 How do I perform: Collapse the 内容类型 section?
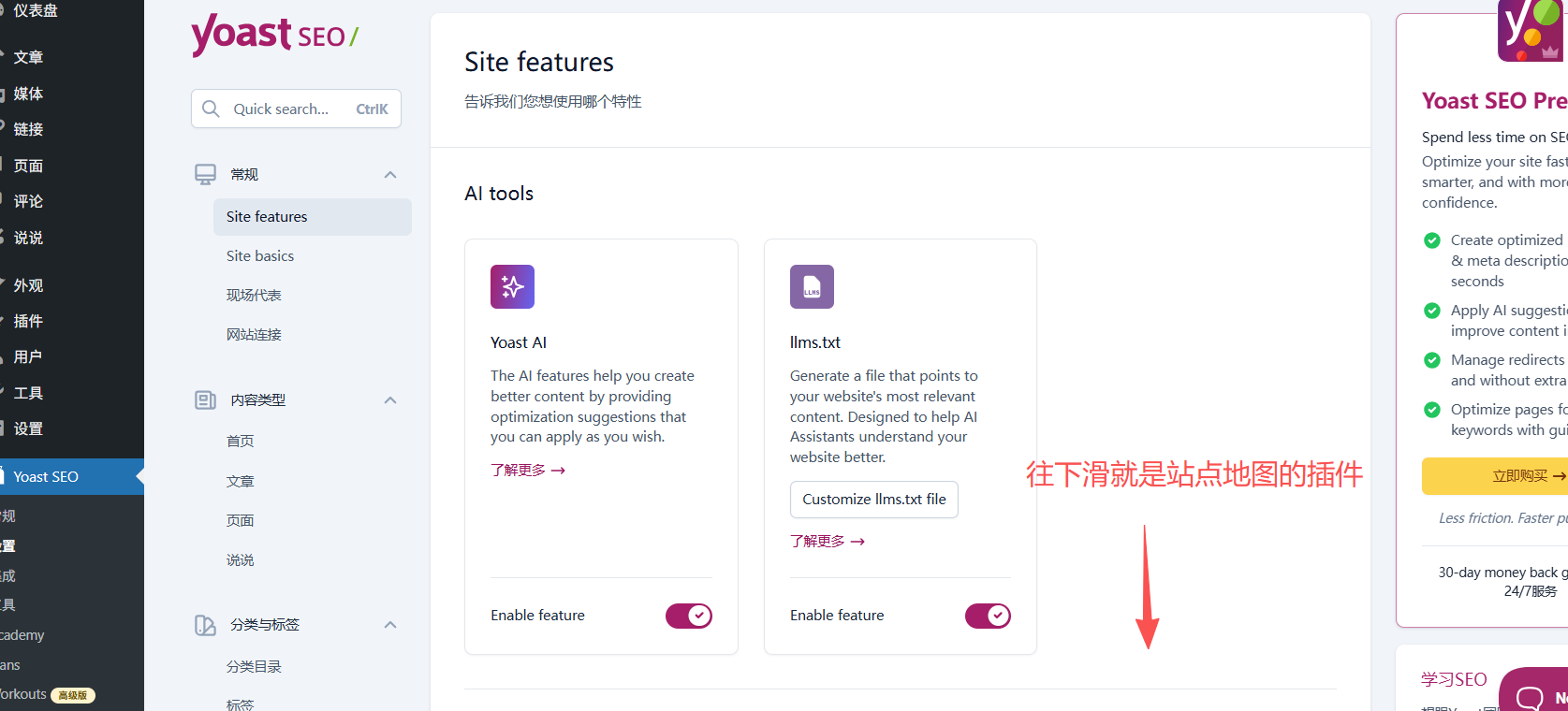coord(390,400)
